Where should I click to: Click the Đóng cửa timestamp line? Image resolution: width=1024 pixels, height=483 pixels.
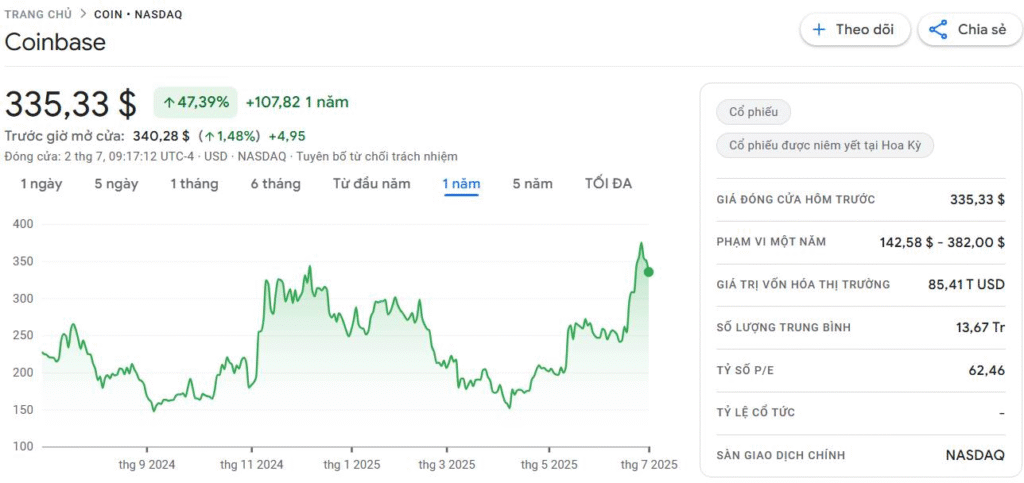[231, 157]
